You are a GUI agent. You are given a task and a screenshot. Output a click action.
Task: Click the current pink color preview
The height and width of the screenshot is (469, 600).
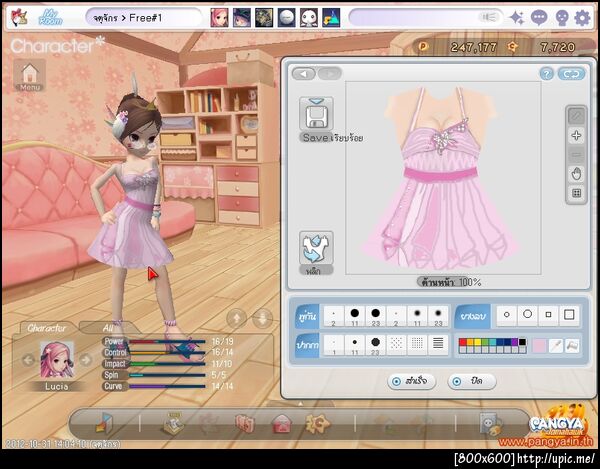tap(539, 346)
